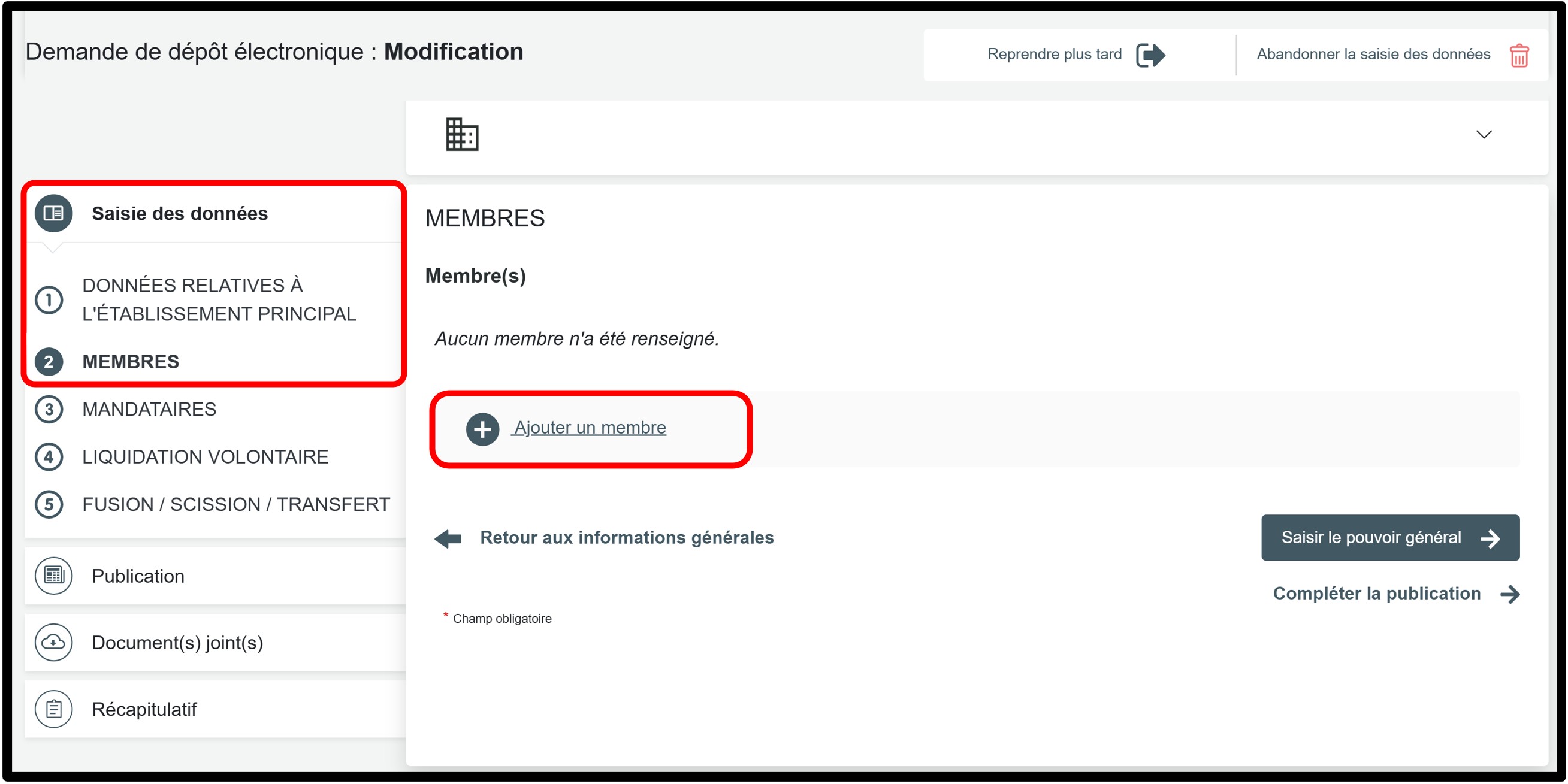
Task: Select the MEMBRES step
Action: [x=130, y=362]
